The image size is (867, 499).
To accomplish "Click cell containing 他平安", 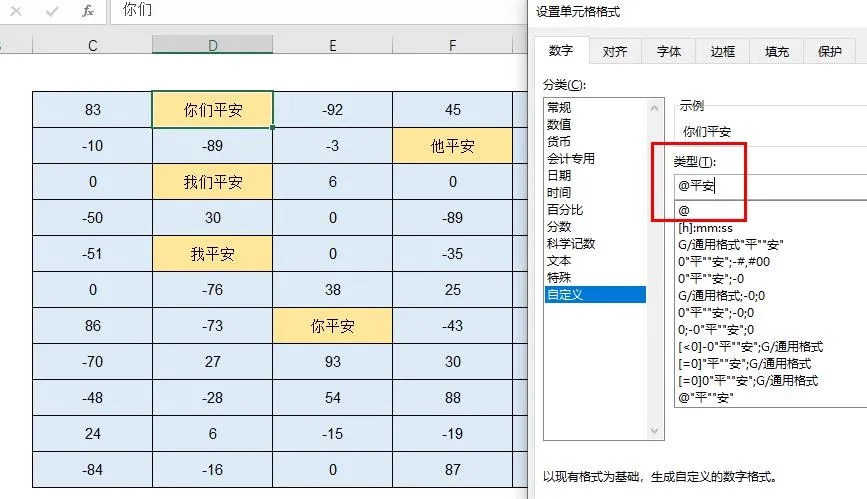I will pyautogui.click(x=452, y=146).
